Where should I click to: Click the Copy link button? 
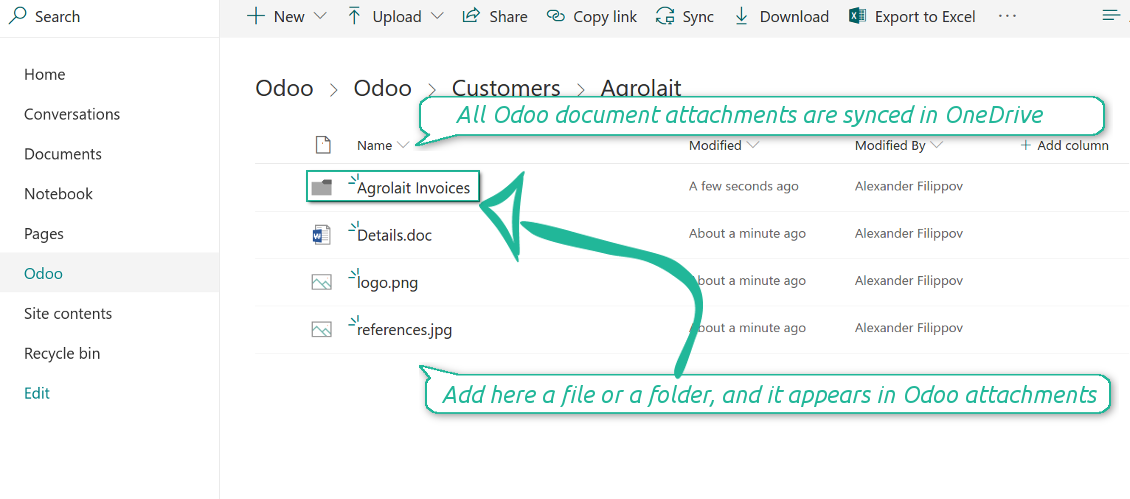coord(592,16)
